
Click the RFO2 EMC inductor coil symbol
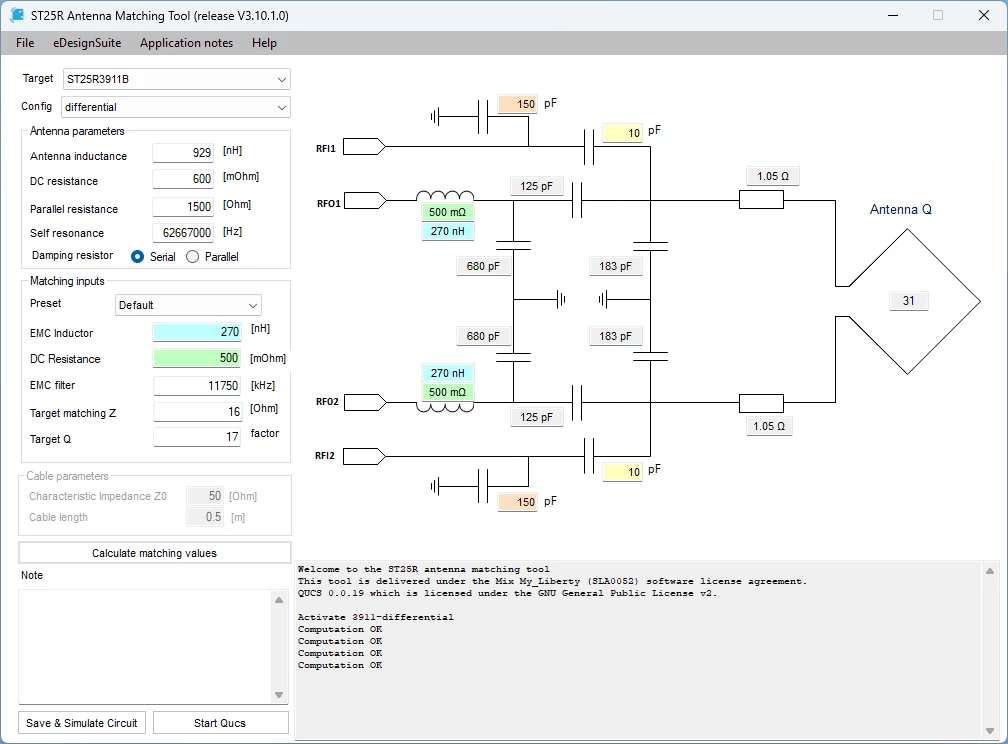(445, 407)
